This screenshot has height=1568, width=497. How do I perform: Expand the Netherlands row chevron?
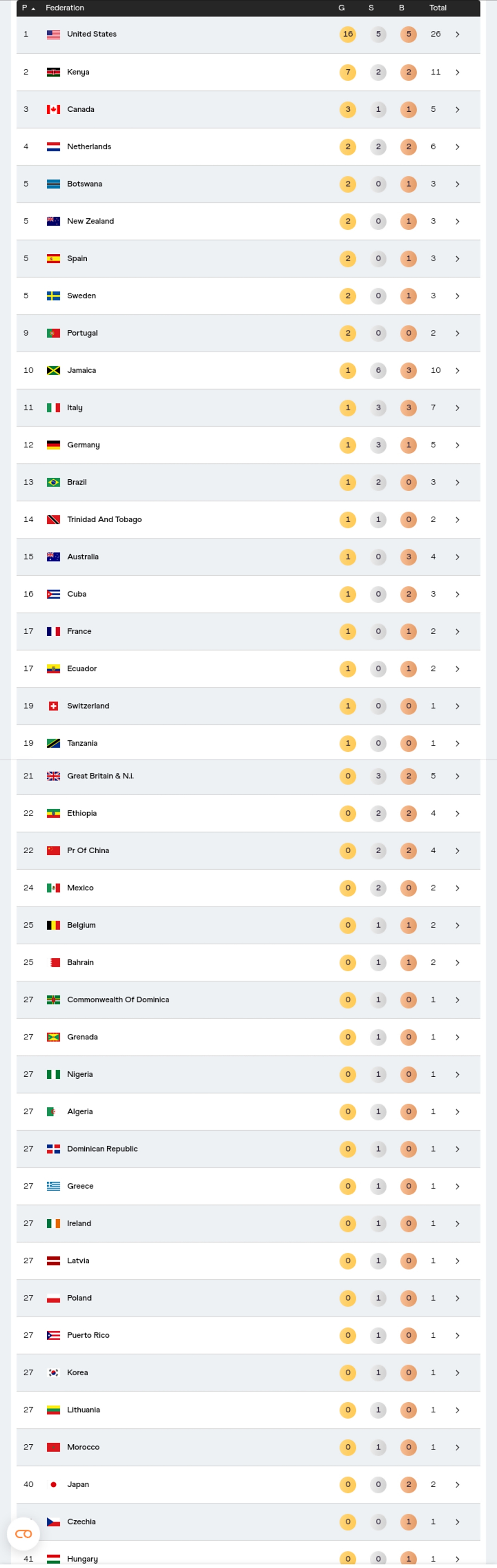(x=457, y=147)
